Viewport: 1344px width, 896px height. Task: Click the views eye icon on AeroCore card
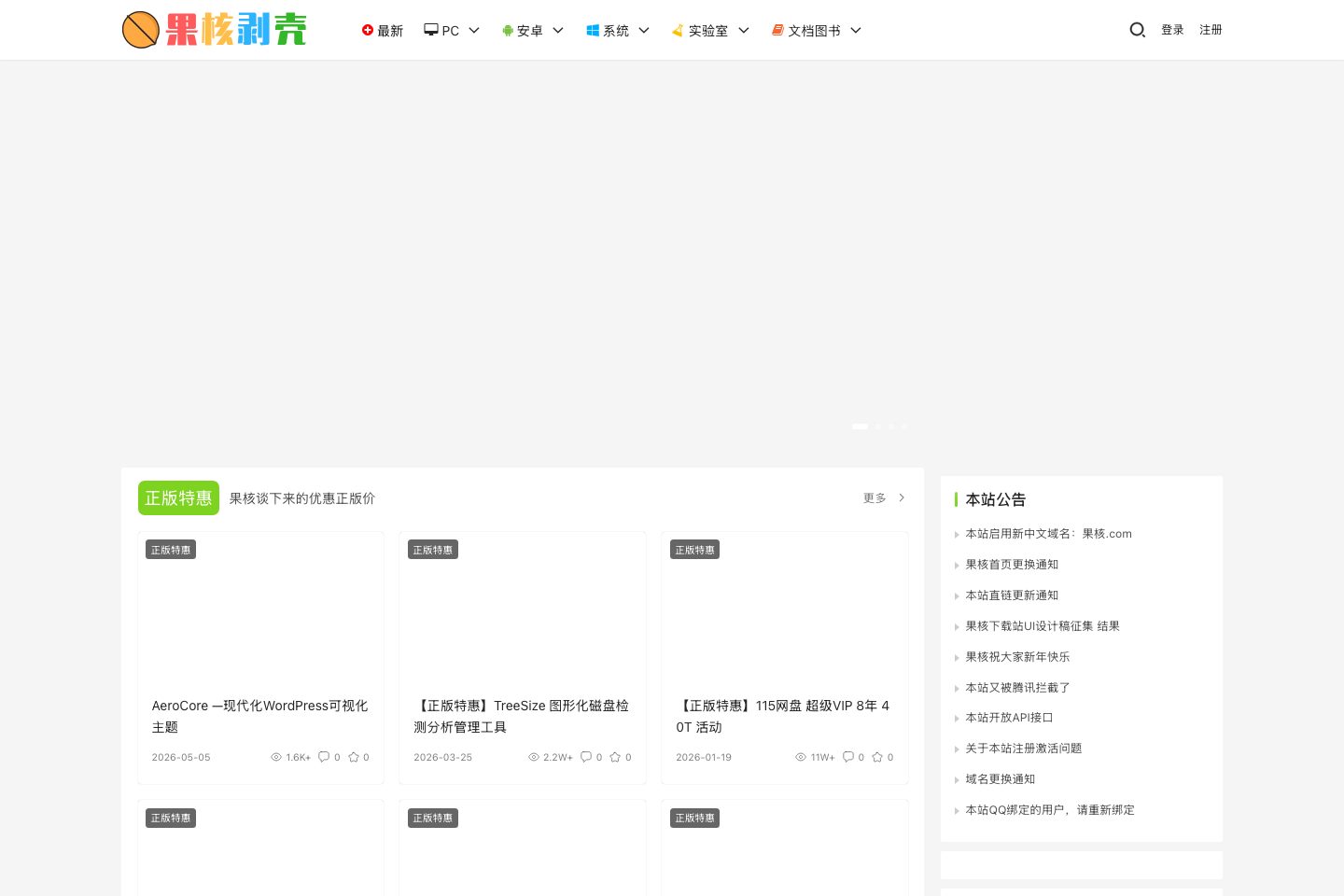pyautogui.click(x=276, y=757)
